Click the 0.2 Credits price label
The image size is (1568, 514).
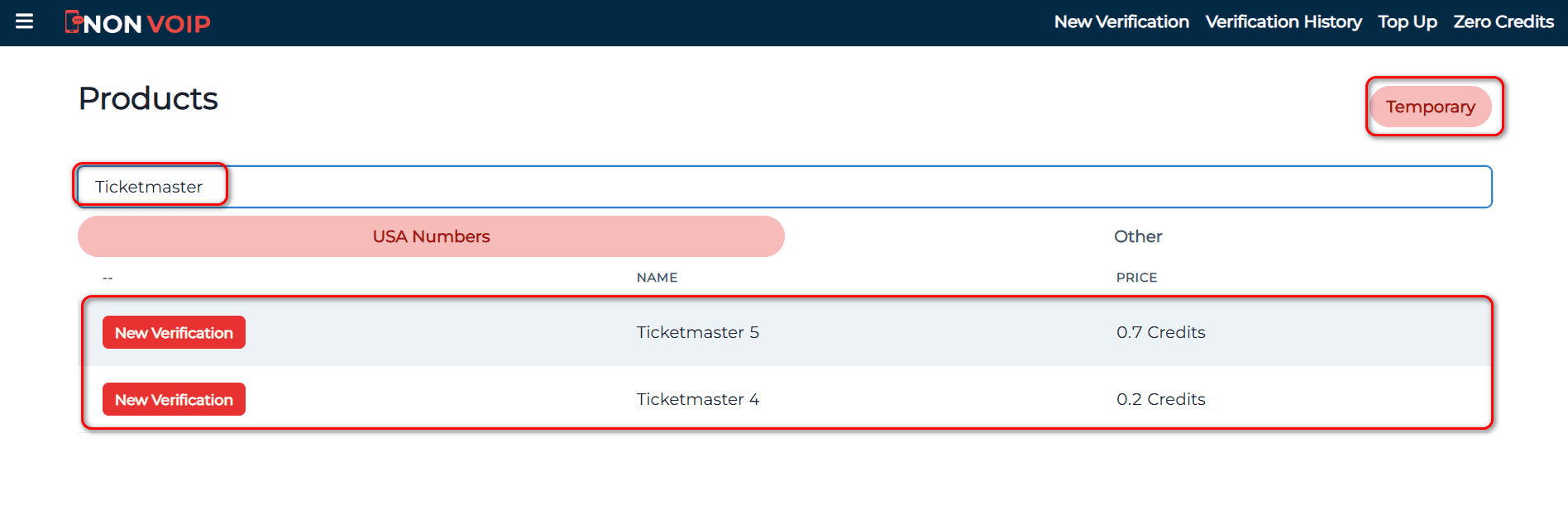1161,399
